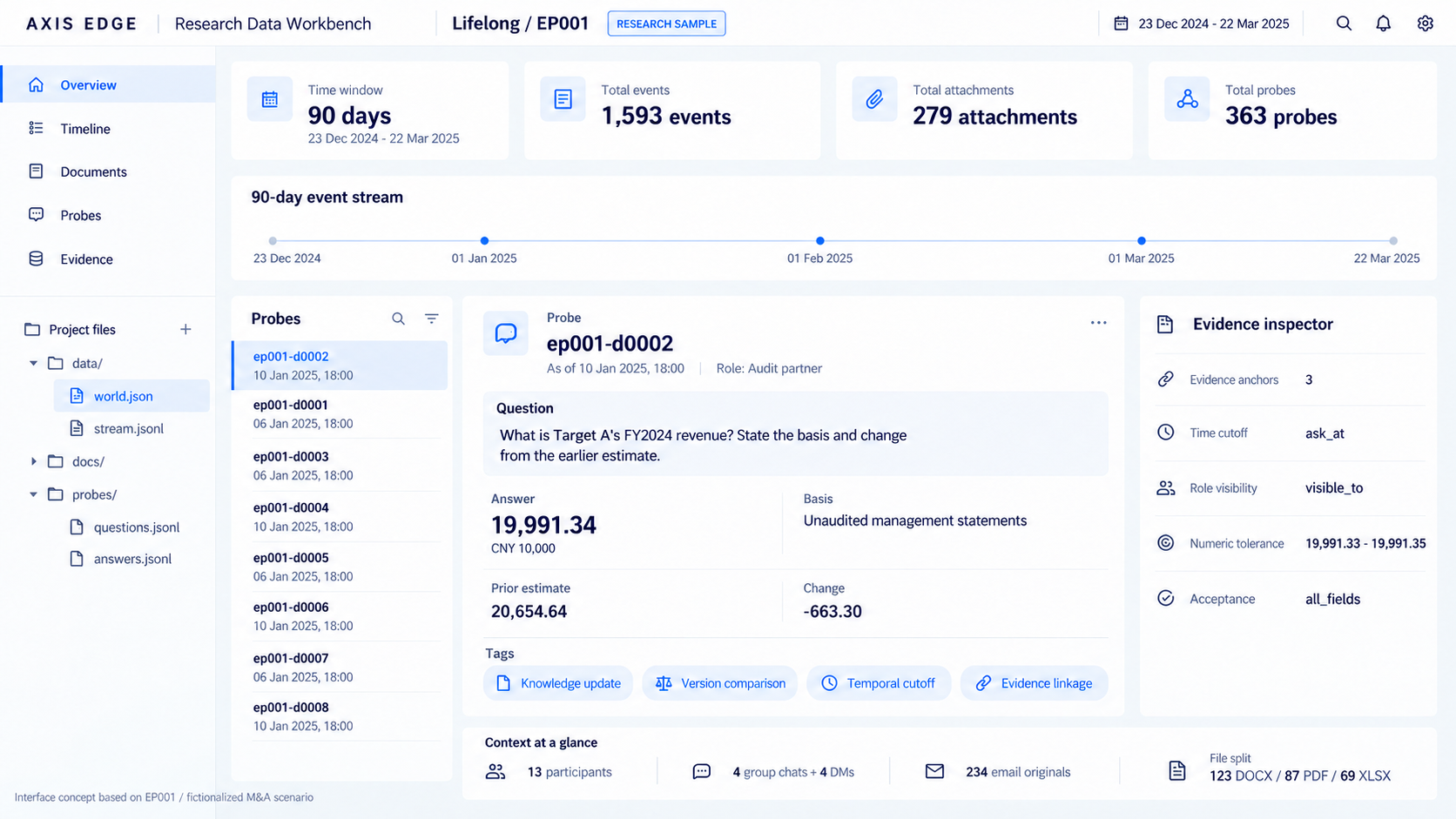Screen dimensions: 1456x819
Task: Click the date range 23 Dec 2024 - 22 Mar 2025
Action: pyautogui.click(x=1214, y=23)
